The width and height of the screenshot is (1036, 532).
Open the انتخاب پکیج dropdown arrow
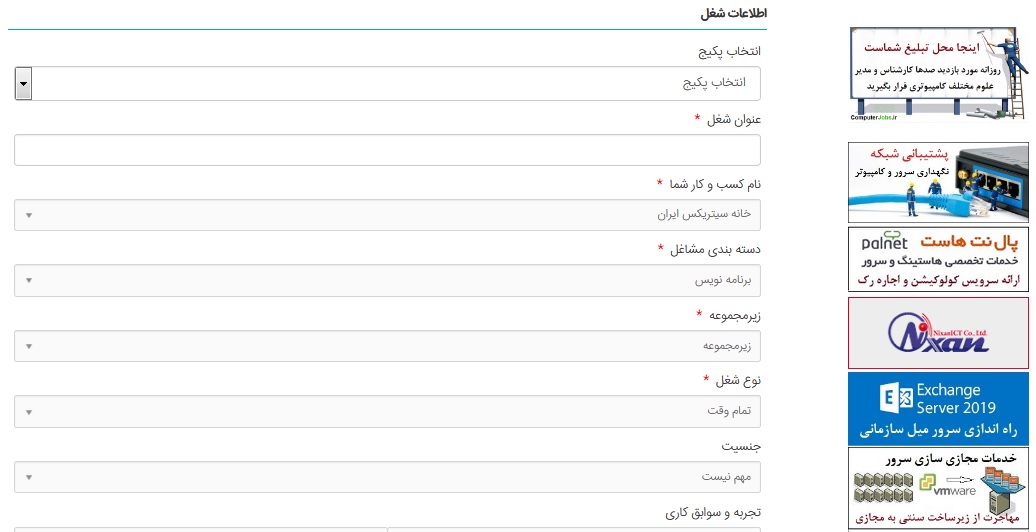coord(24,84)
